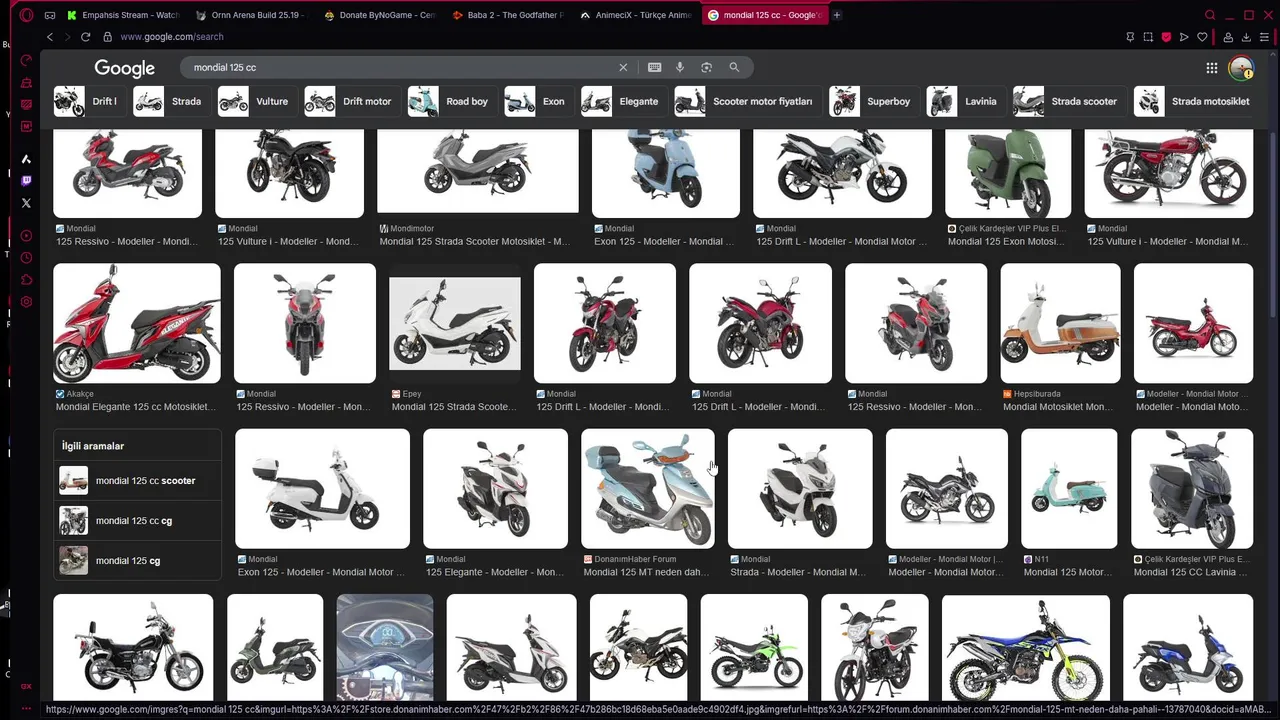Click the pin icon in browser toolbar
This screenshot has height=720, width=1280.
pos(1130,37)
